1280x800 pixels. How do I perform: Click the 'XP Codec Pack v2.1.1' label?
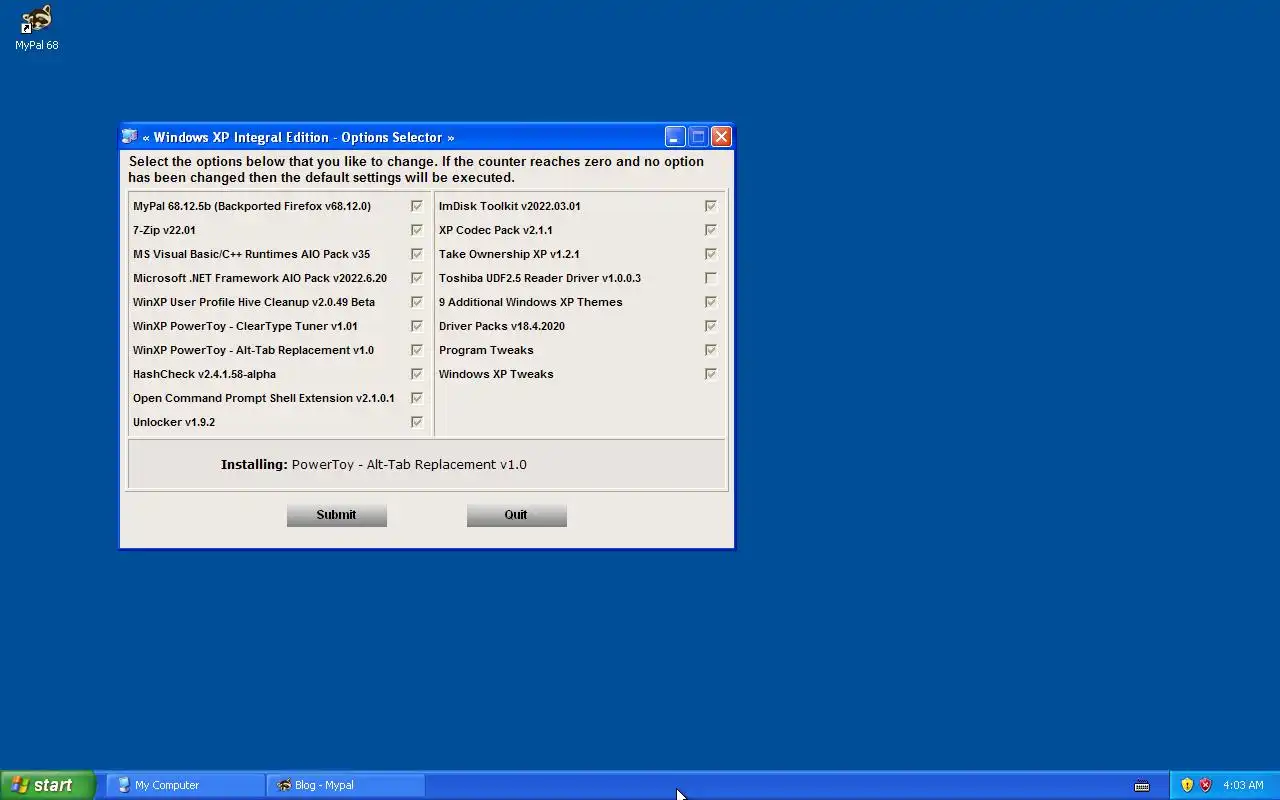[x=496, y=230]
